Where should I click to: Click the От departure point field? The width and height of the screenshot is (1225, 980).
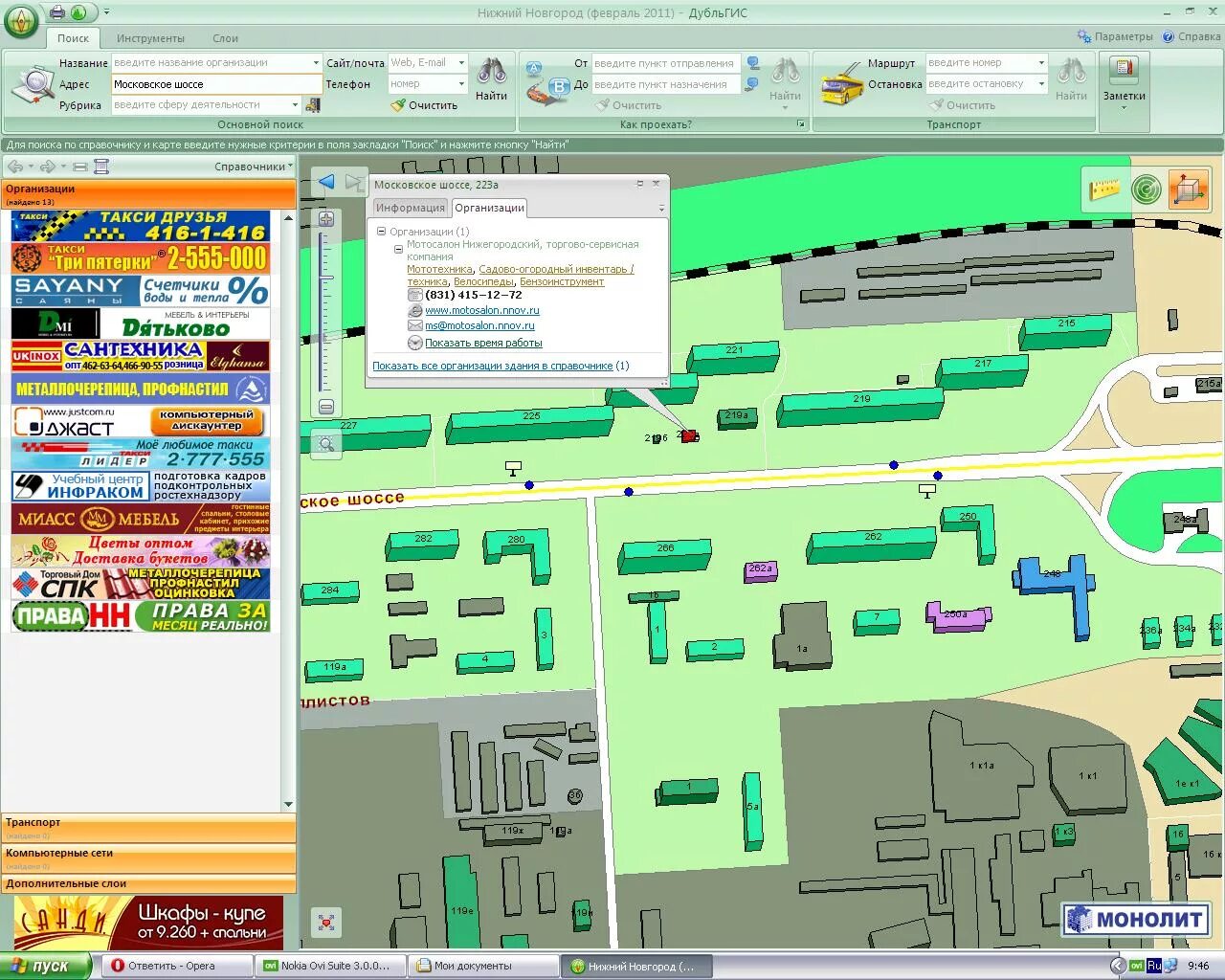coord(665,63)
